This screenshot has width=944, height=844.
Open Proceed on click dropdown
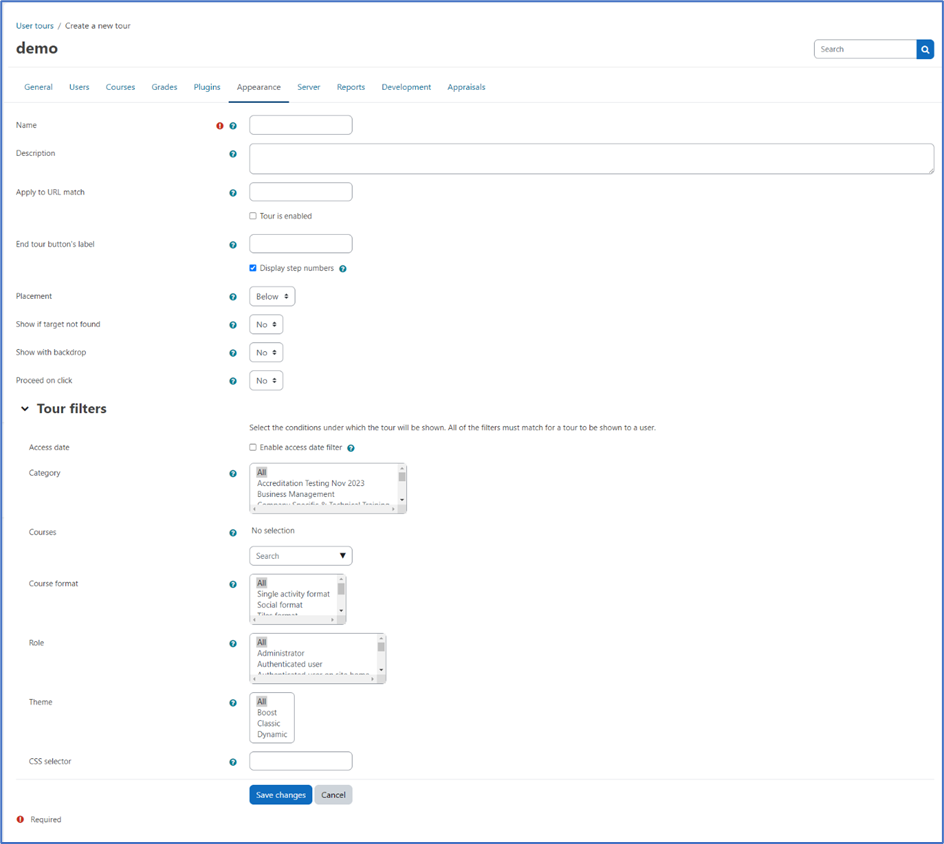pyautogui.click(x=266, y=380)
